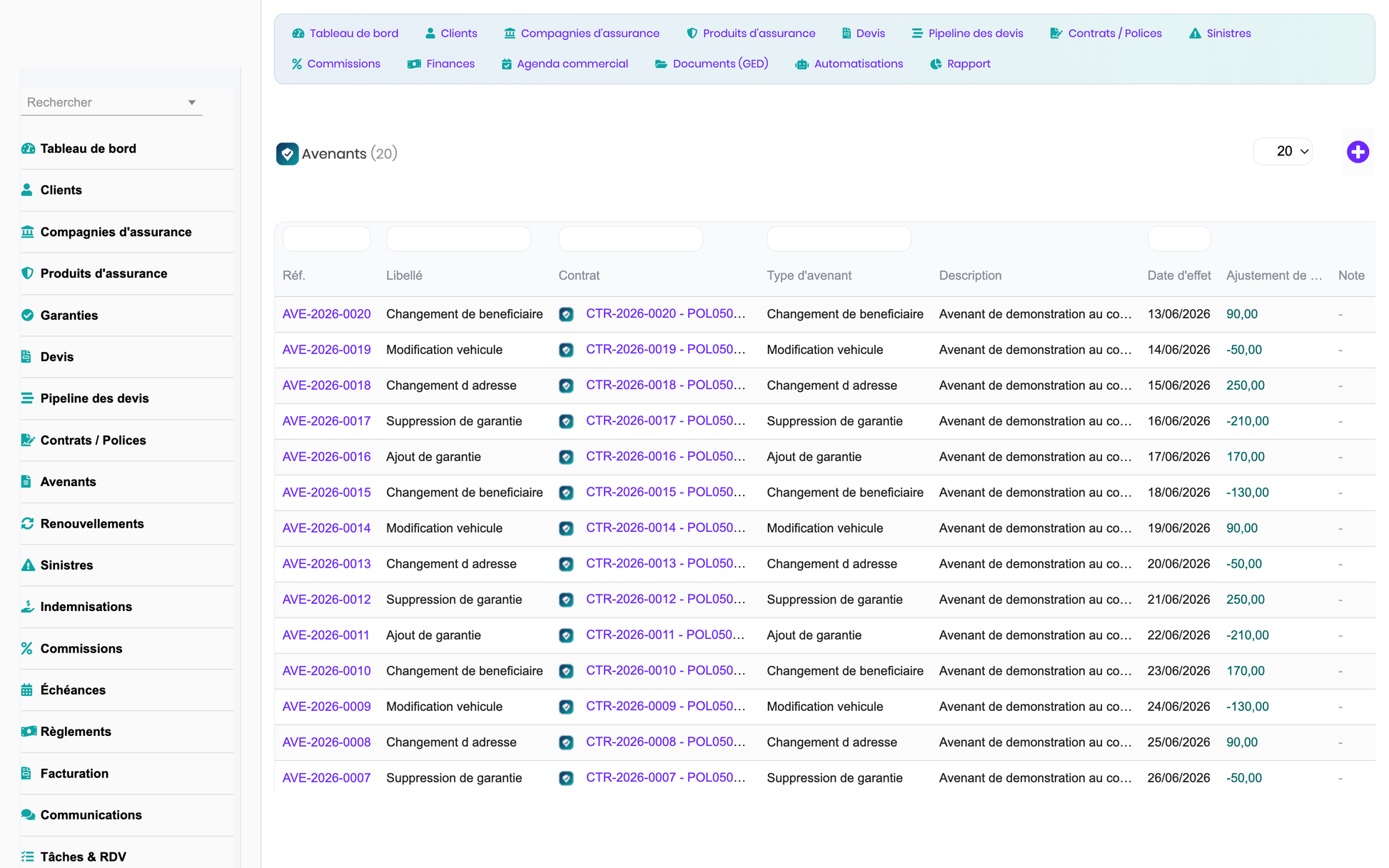
Task: Click the Compagnies d'assurance bank icon in sidebar
Action: tap(27, 231)
